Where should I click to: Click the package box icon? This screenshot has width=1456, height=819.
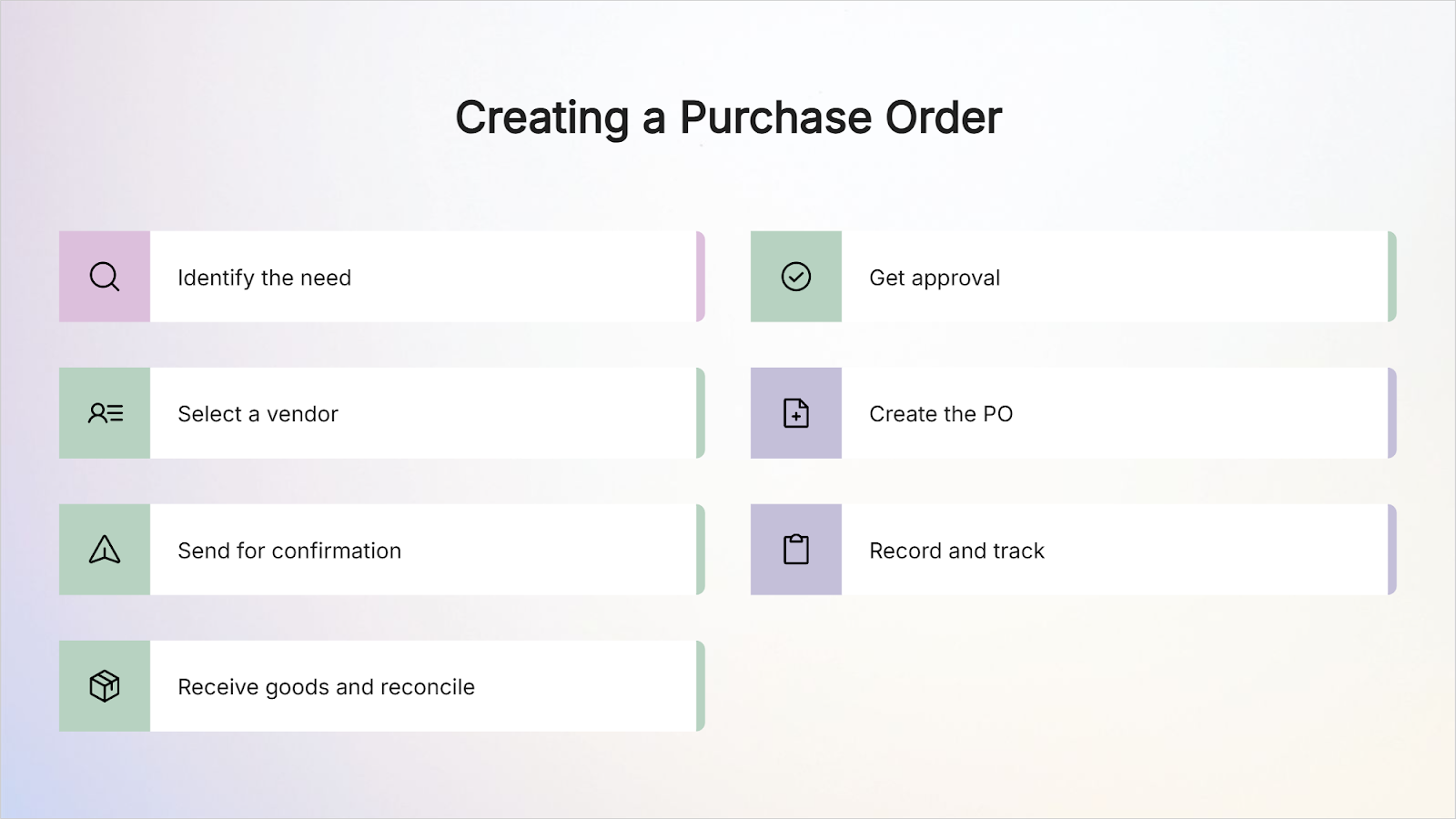click(x=105, y=686)
